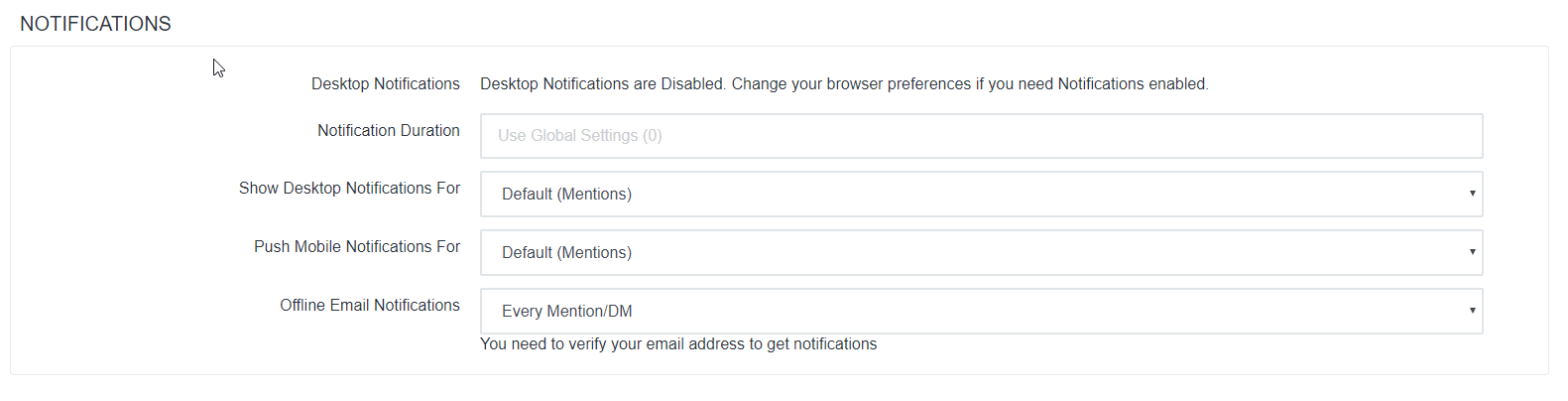Click the Notification Duration input field
Image resolution: width=1568 pixels, height=401 pixels.
point(981,136)
